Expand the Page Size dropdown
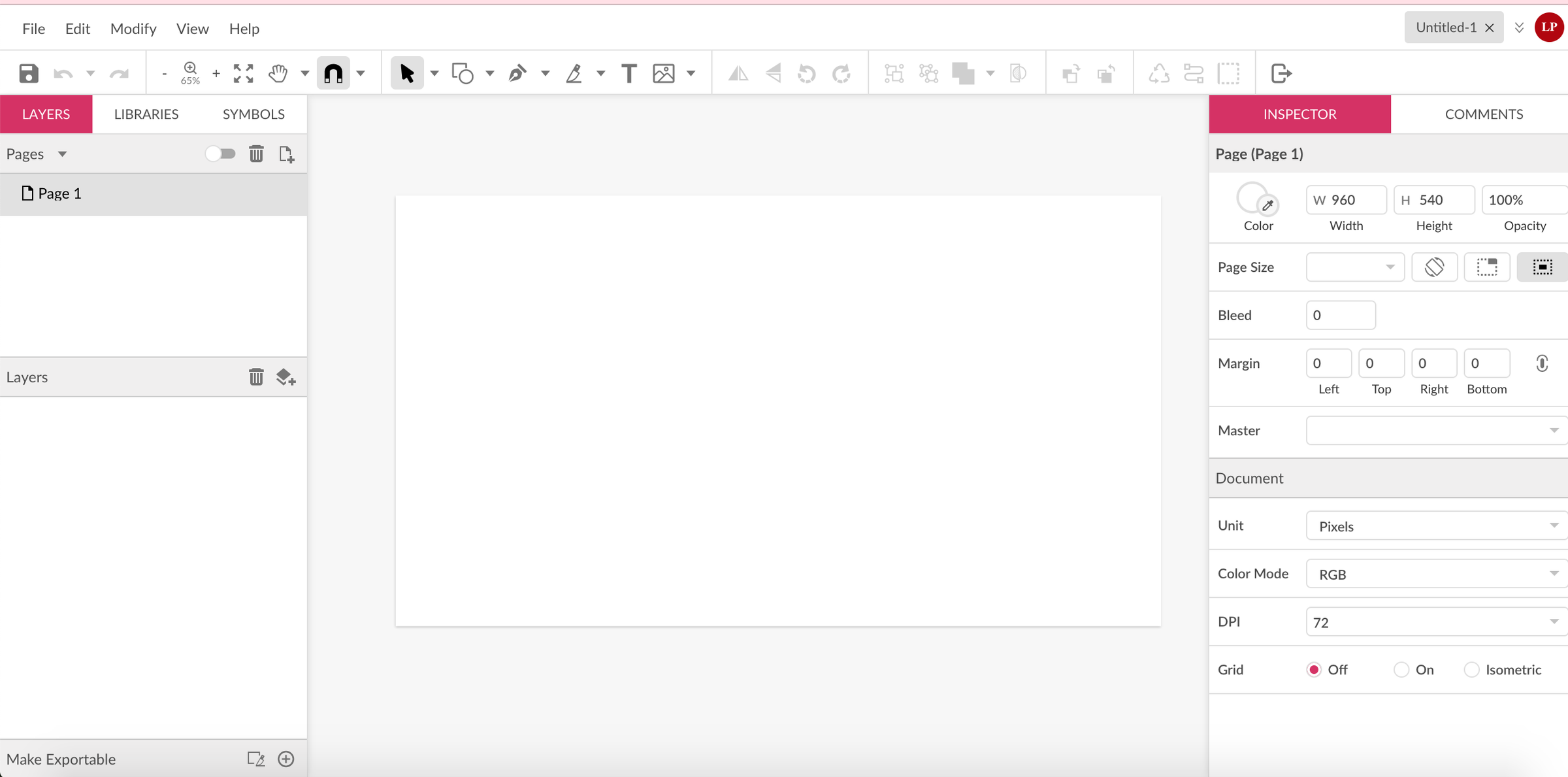The image size is (1568, 777). coord(1354,267)
